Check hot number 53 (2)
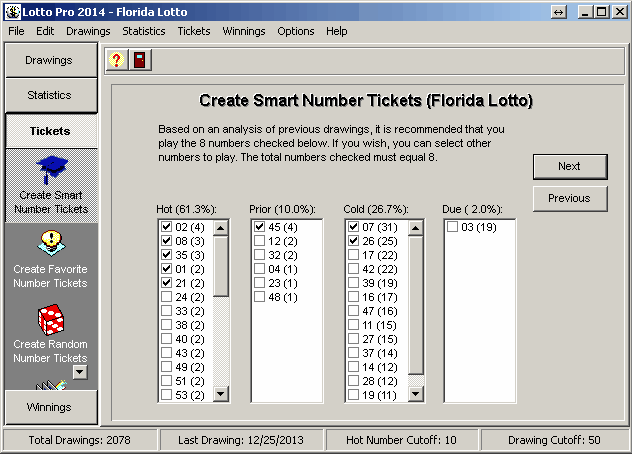Viewport: 632px width, 454px height. click(166, 395)
